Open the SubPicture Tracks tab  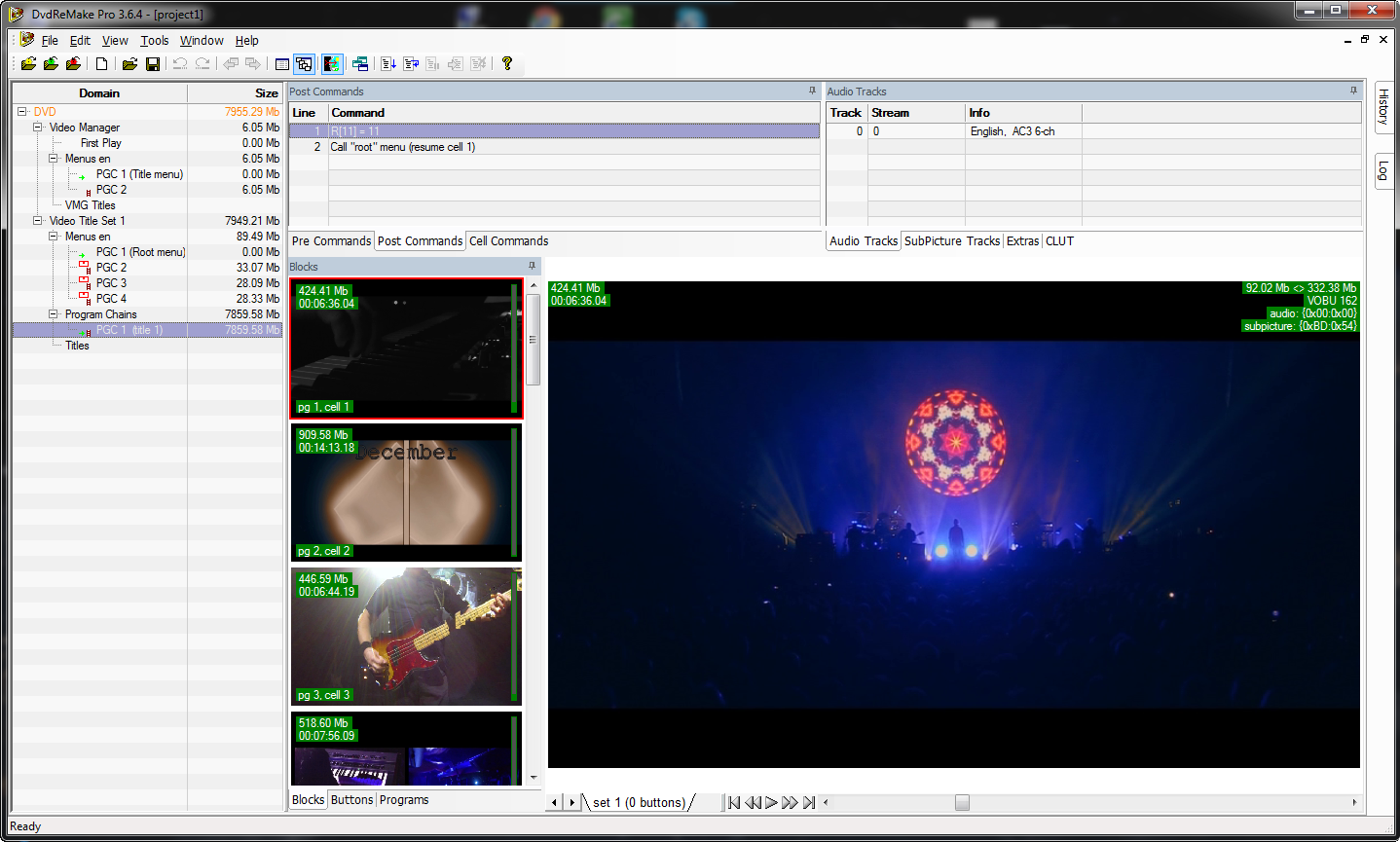[951, 241]
